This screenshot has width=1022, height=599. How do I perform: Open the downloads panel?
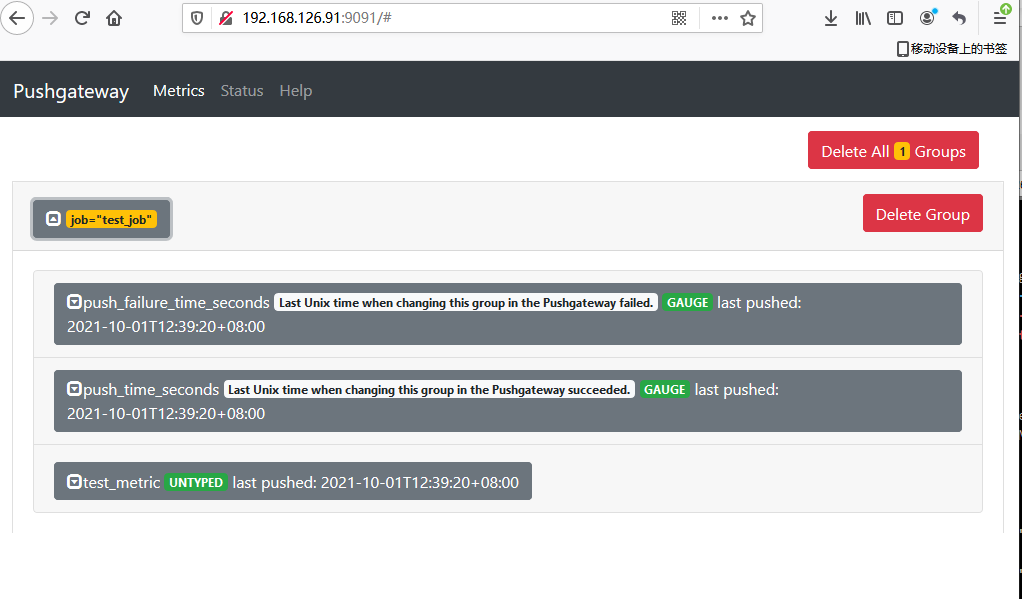(831, 18)
